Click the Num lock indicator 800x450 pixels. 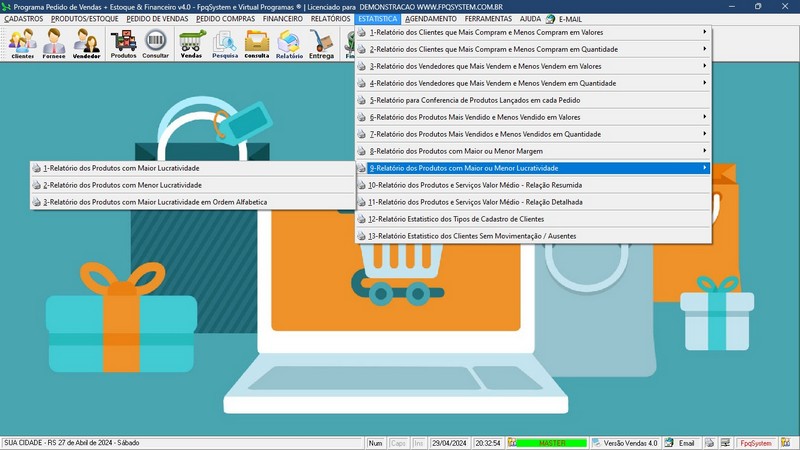[375, 443]
